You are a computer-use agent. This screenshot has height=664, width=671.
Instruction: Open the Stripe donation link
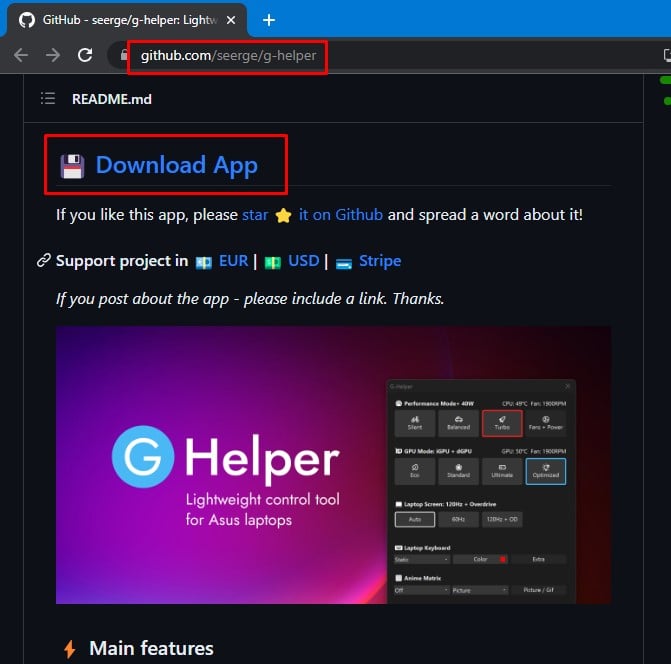tap(380, 261)
